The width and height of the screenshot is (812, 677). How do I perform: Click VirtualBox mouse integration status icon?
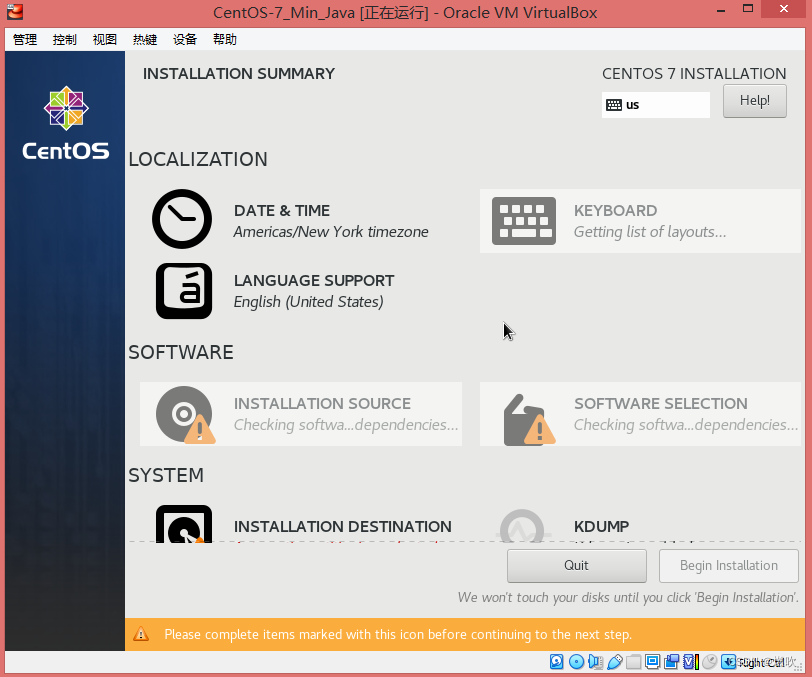click(x=709, y=661)
